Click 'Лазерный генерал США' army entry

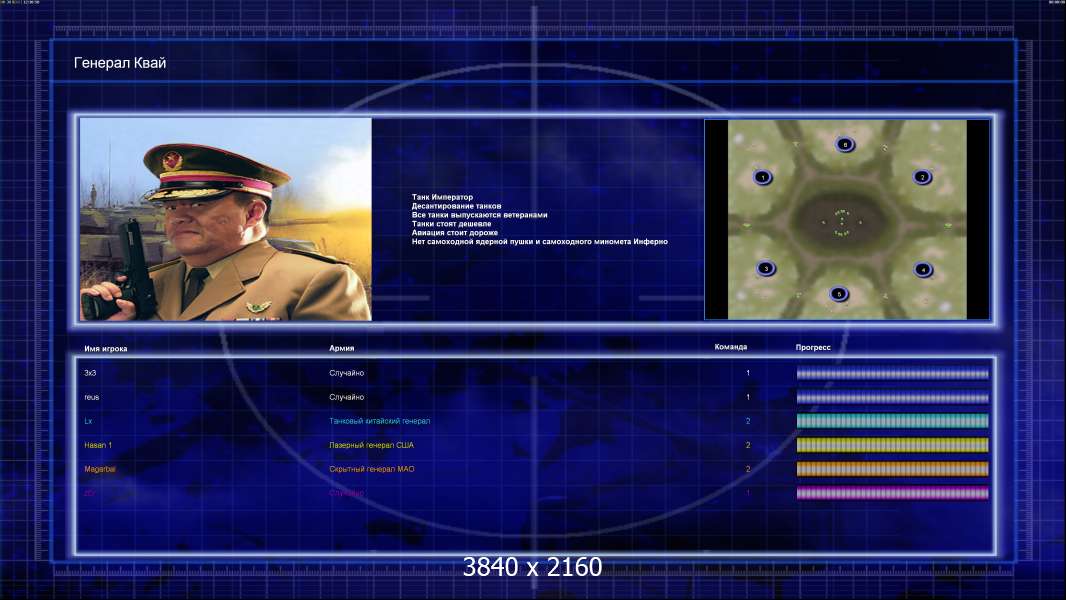tap(371, 445)
